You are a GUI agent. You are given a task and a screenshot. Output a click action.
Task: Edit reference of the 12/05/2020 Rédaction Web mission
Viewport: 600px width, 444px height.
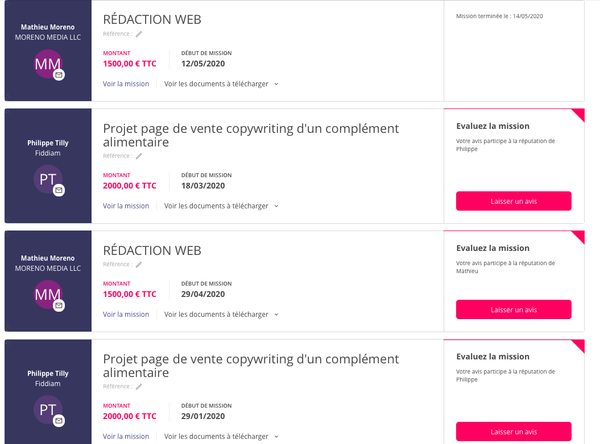click(x=139, y=34)
